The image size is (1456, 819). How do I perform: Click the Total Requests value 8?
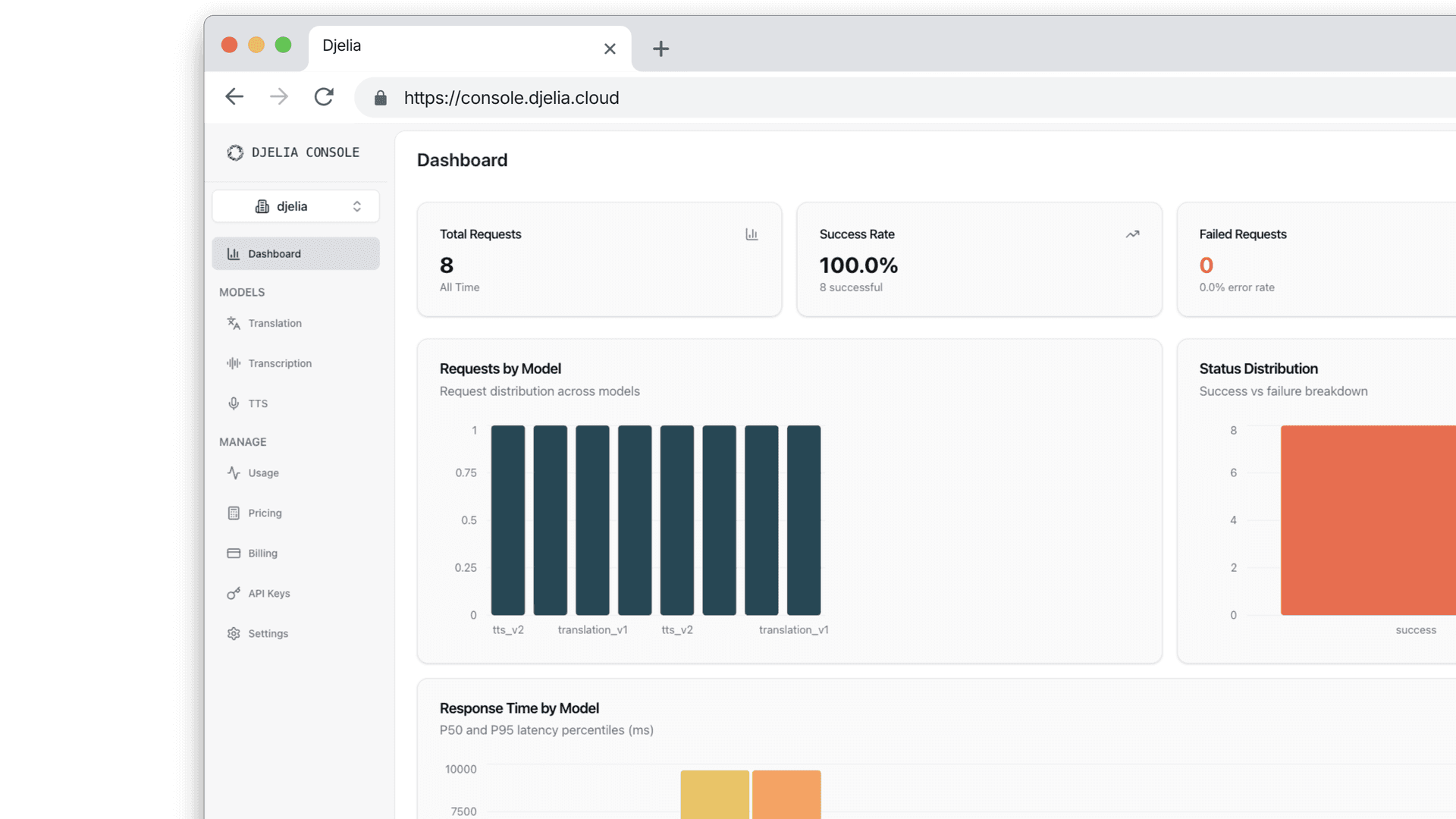point(447,265)
